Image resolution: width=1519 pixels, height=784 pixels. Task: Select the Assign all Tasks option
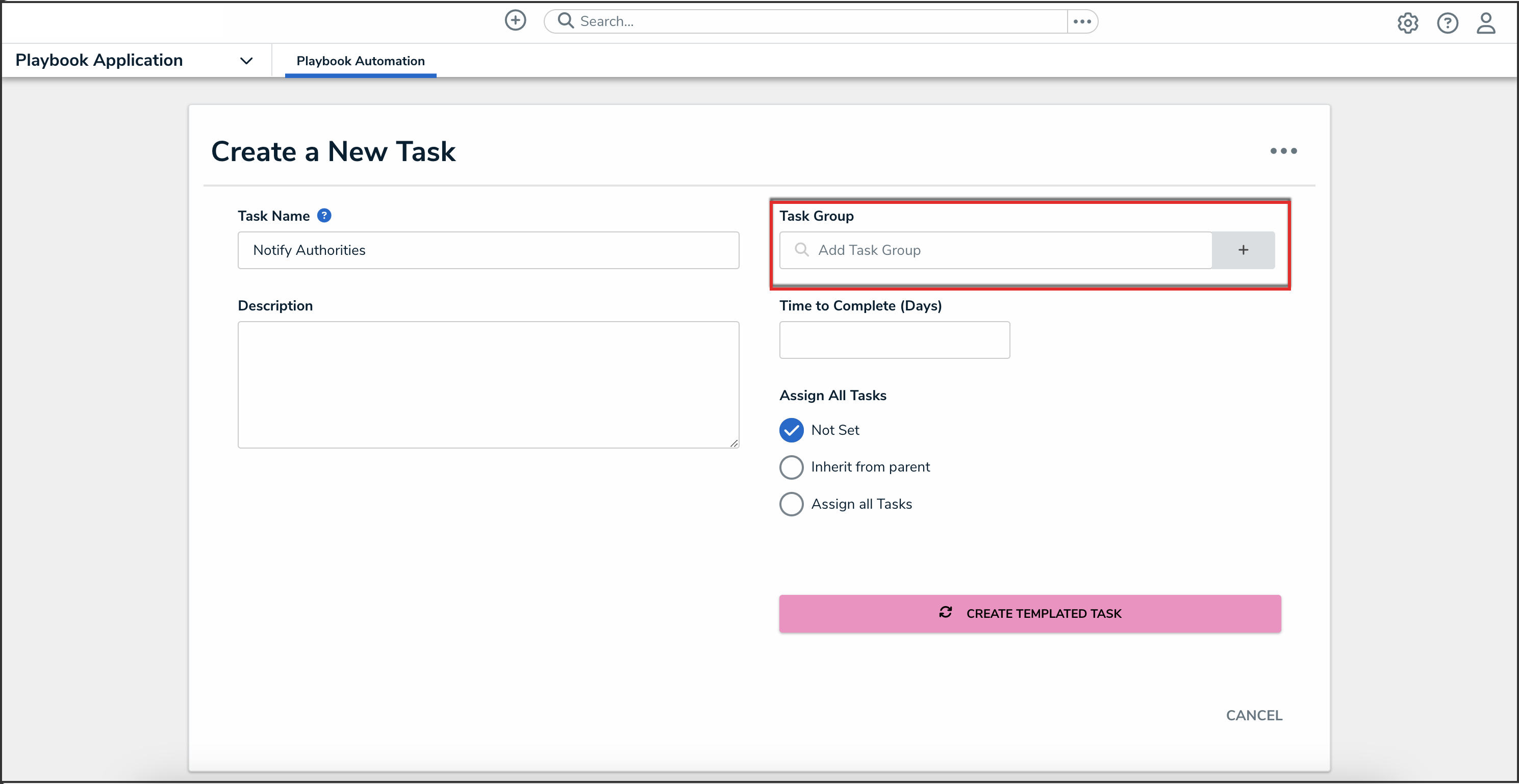pos(791,504)
